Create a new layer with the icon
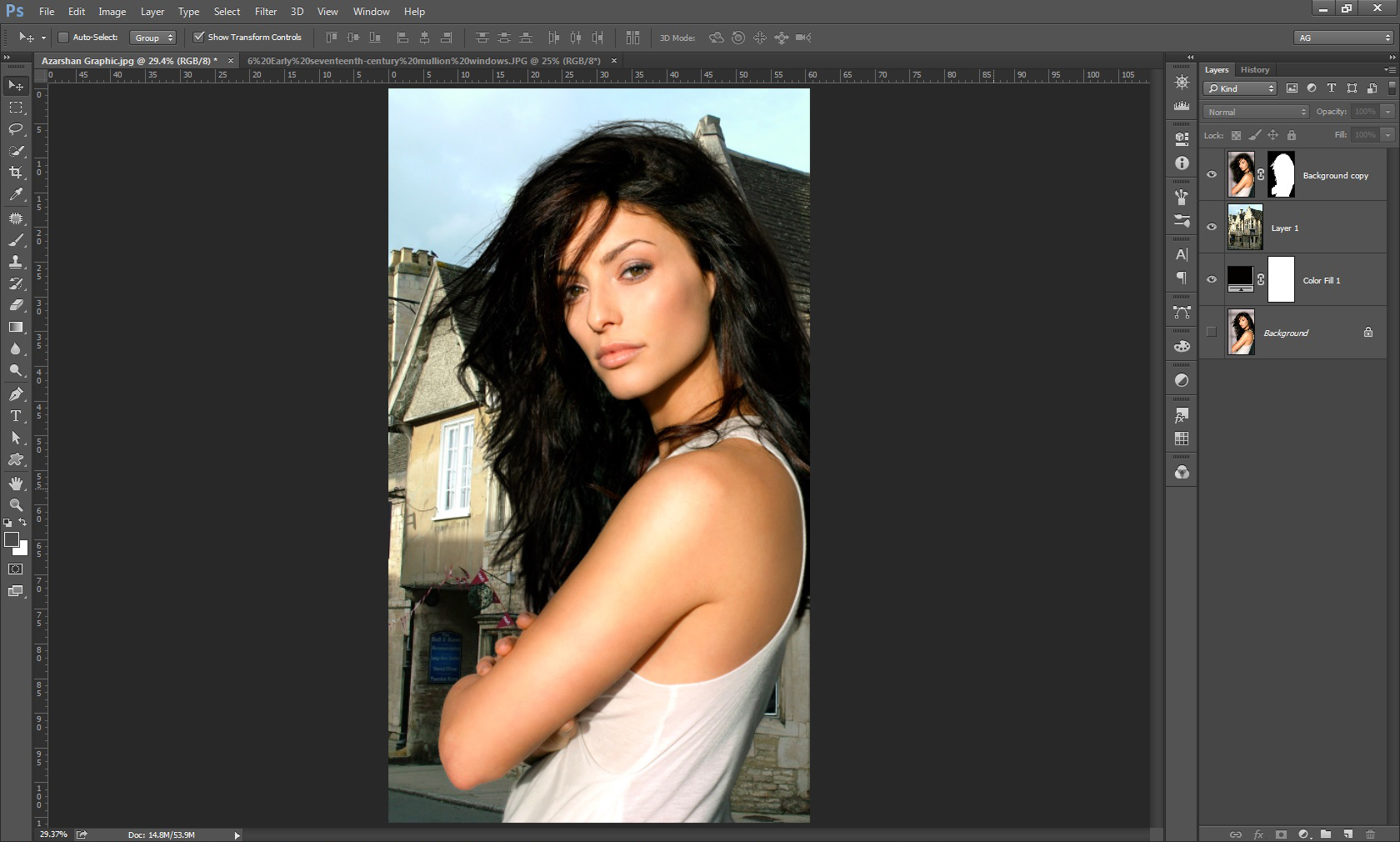 (x=1347, y=834)
